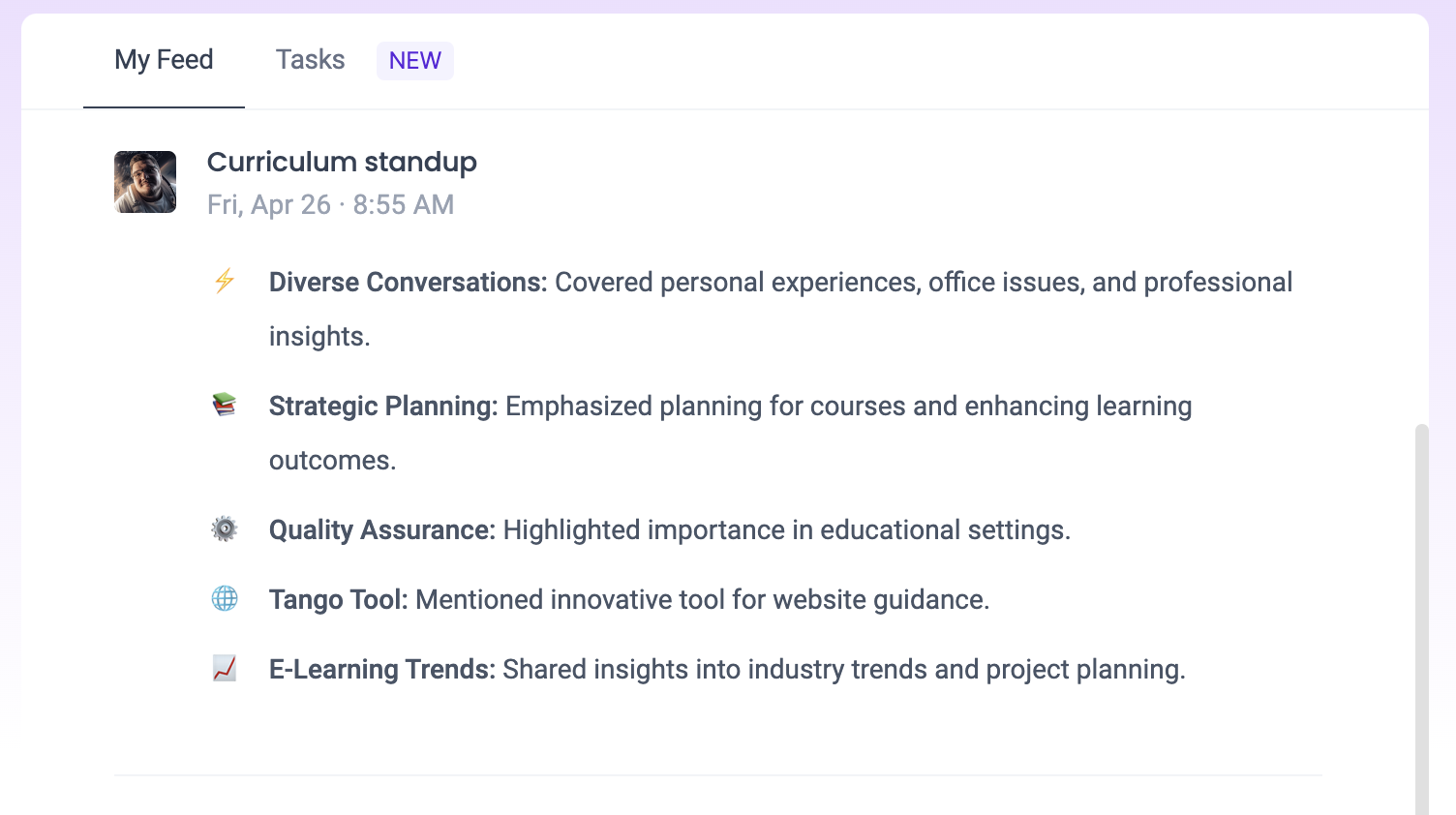The width and height of the screenshot is (1456, 815).
Task: Select the books icon next to Strategic Planning
Action: 224,406
